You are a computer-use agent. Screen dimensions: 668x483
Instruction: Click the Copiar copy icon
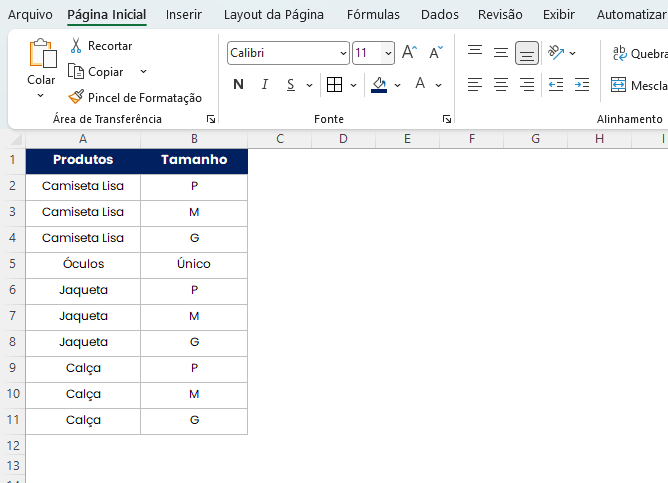click(76, 72)
